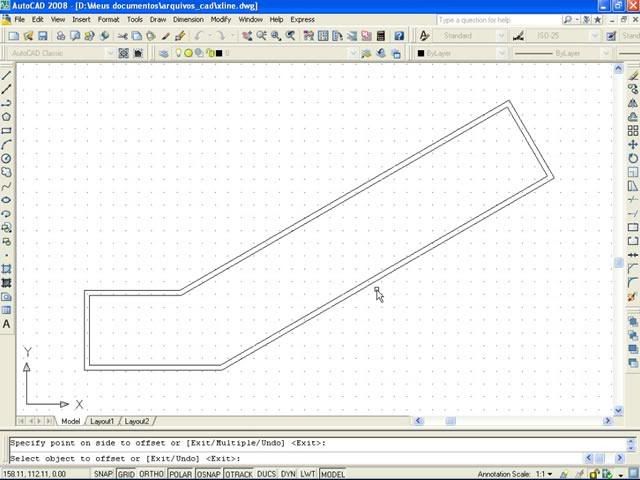Viewport: 640px width, 480px height.
Task: Click the Help question mark icon
Action: (x=399, y=36)
